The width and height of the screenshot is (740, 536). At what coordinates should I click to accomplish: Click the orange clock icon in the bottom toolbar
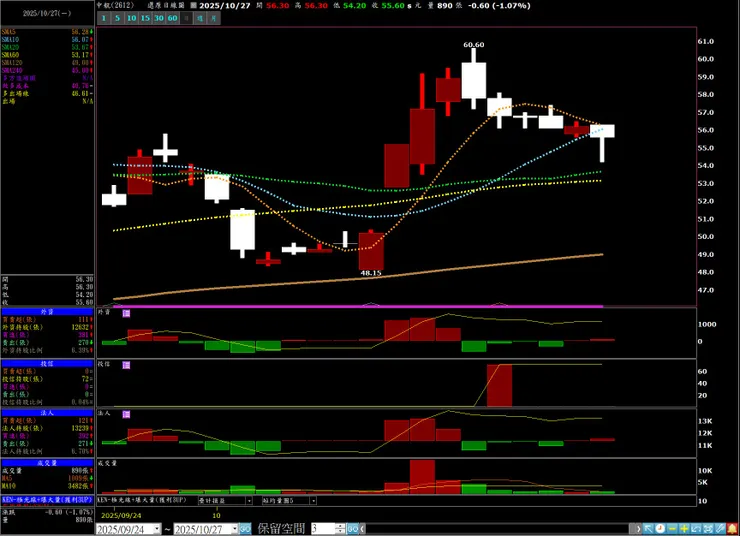click(660, 529)
